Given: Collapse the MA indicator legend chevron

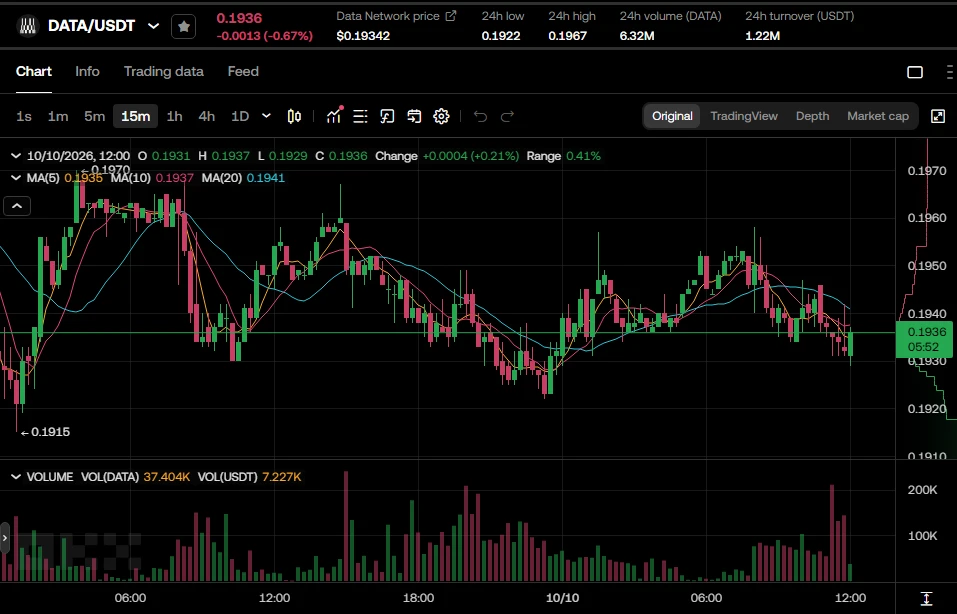Looking at the screenshot, I should (16, 178).
